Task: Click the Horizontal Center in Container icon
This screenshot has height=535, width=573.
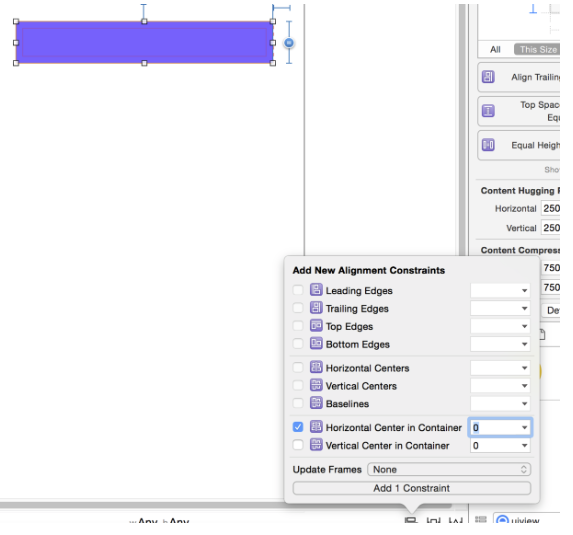Action: coord(316,427)
